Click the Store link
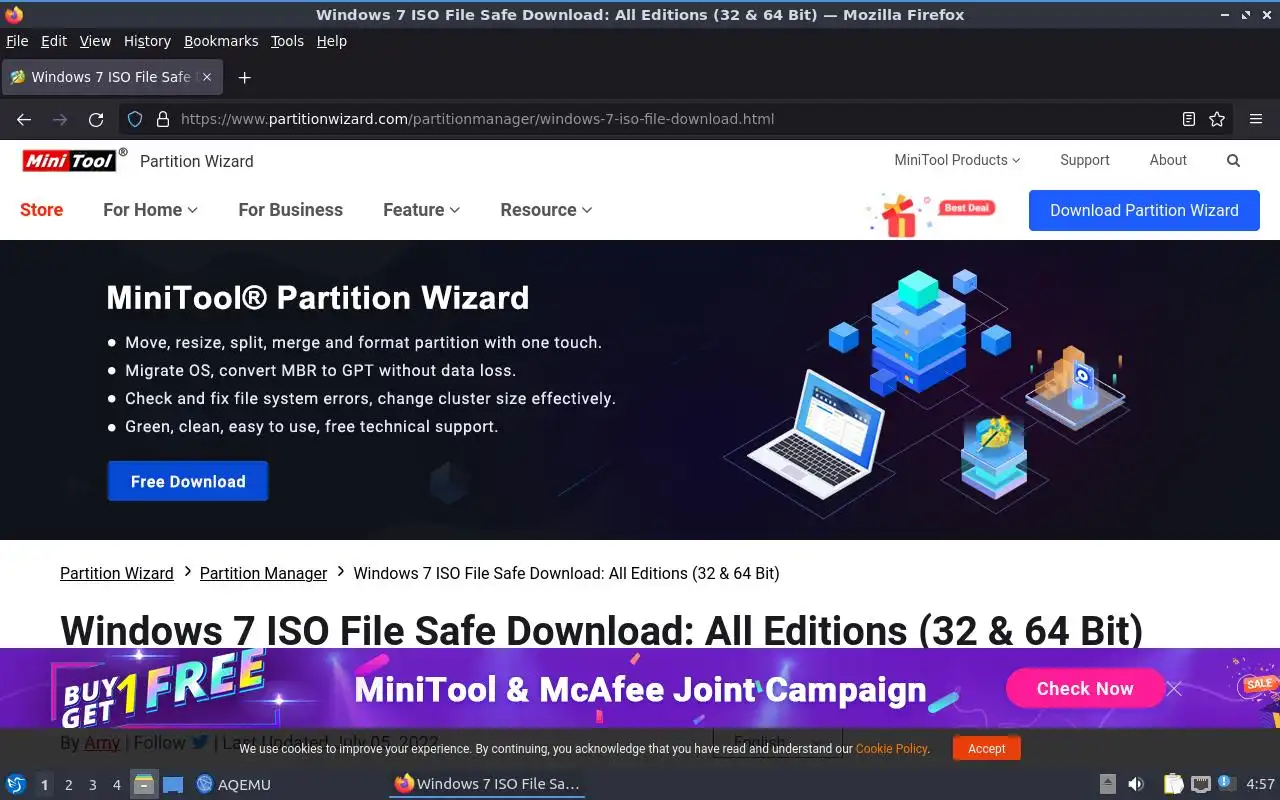Image resolution: width=1280 pixels, height=800 pixels. tap(42, 210)
